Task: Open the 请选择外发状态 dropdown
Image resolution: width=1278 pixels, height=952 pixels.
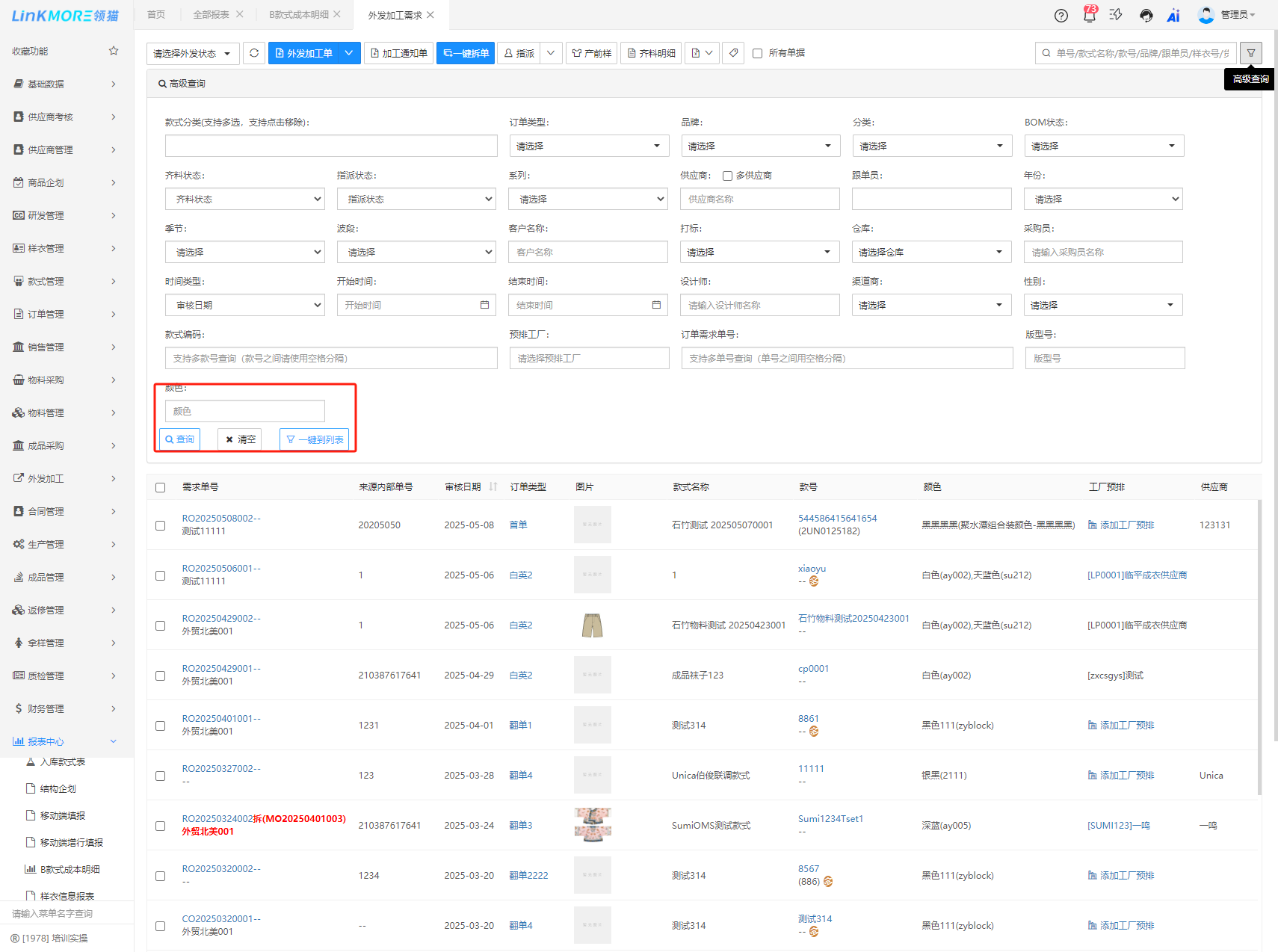Action: (193, 53)
